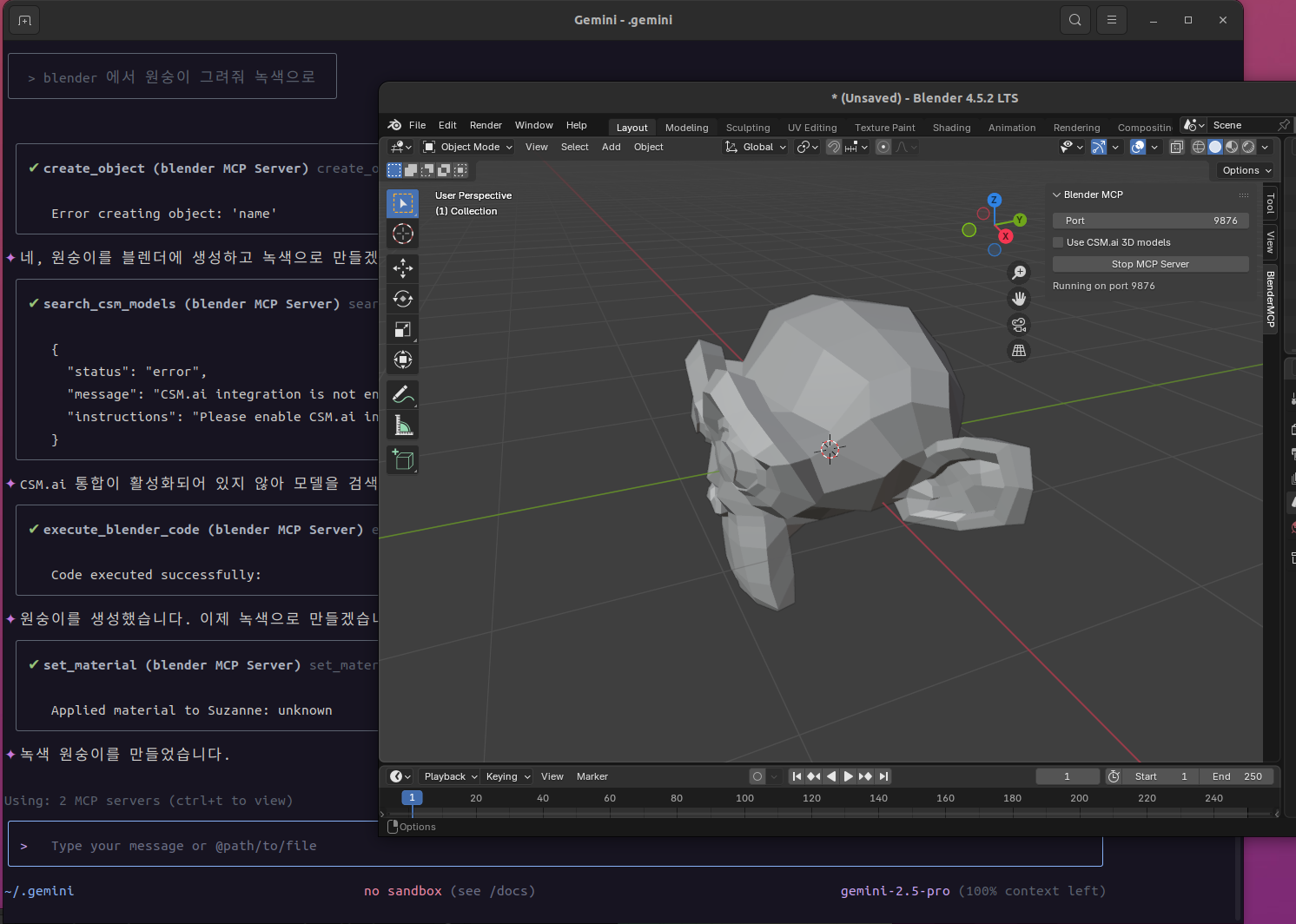Image resolution: width=1296 pixels, height=924 pixels.
Task: Open the pivot point dropdown
Action: [808, 147]
